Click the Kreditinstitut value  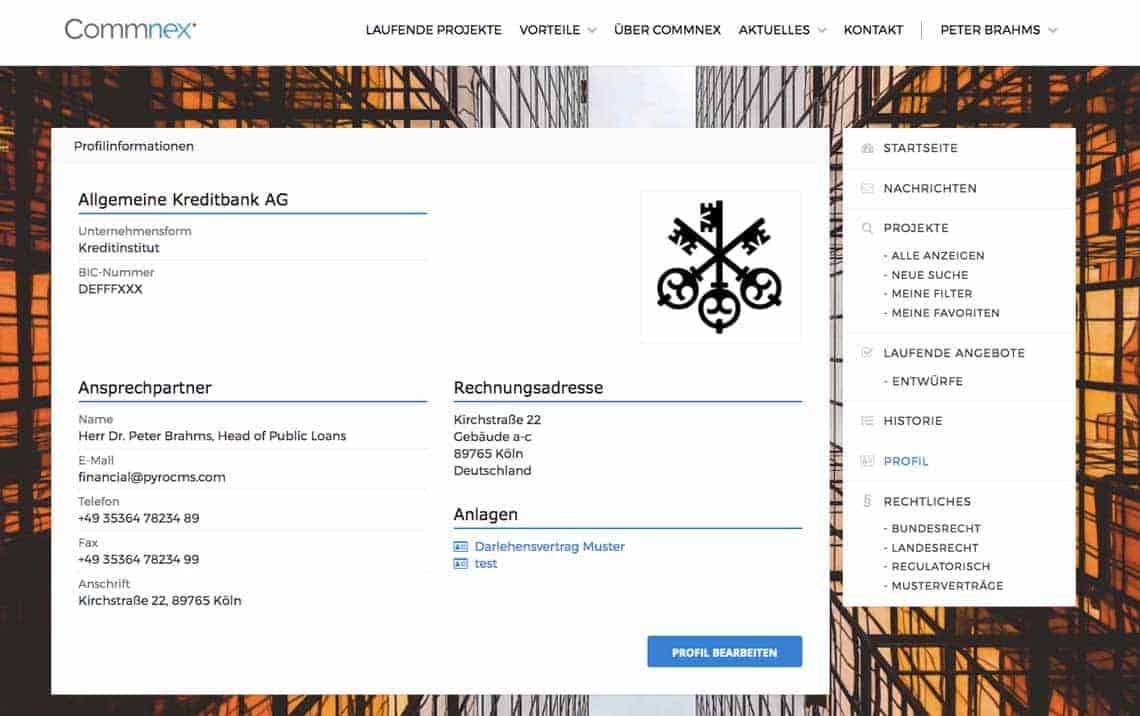click(x=119, y=248)
